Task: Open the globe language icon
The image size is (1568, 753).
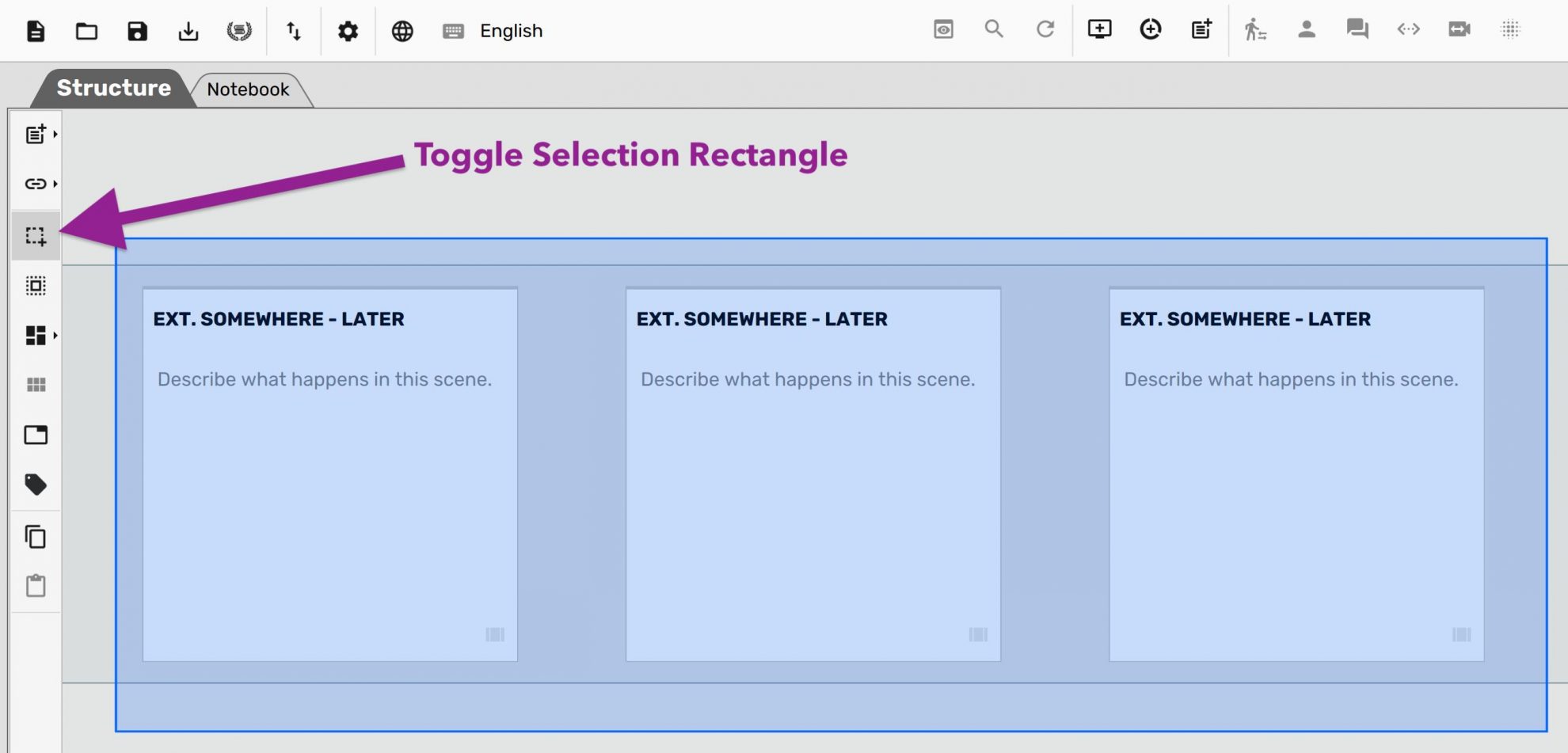Action: coord(402,30)
